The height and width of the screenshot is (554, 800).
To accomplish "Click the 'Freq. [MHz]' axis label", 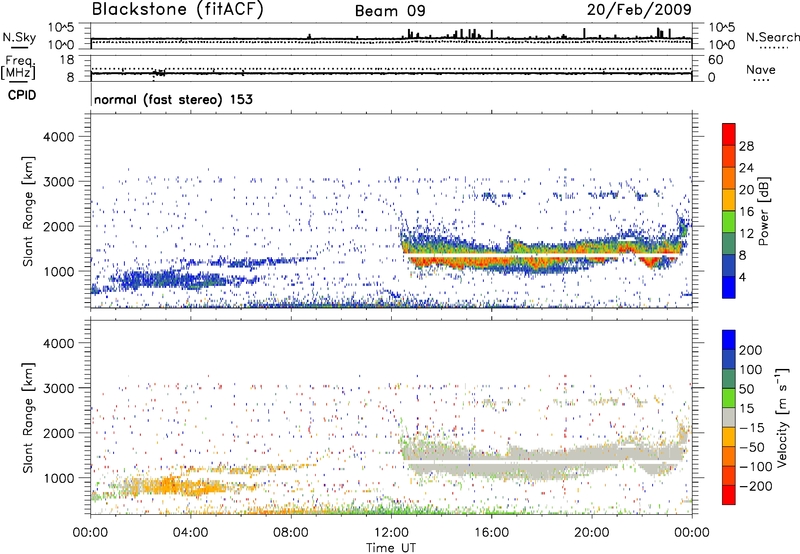I will [x=18, y=68].
